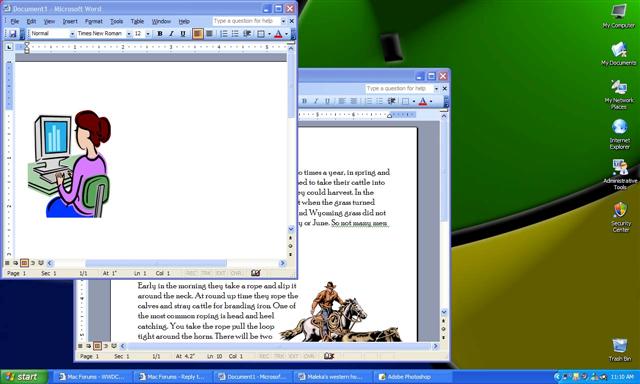This screenshot has height=384, width=640.
Task: Open border options arrow in Document1 toolbar
Action: 269,34
